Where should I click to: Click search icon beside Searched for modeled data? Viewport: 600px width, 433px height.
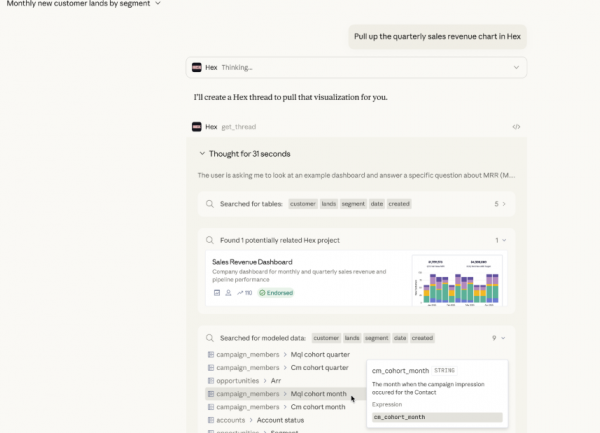(x=209, y=338)
